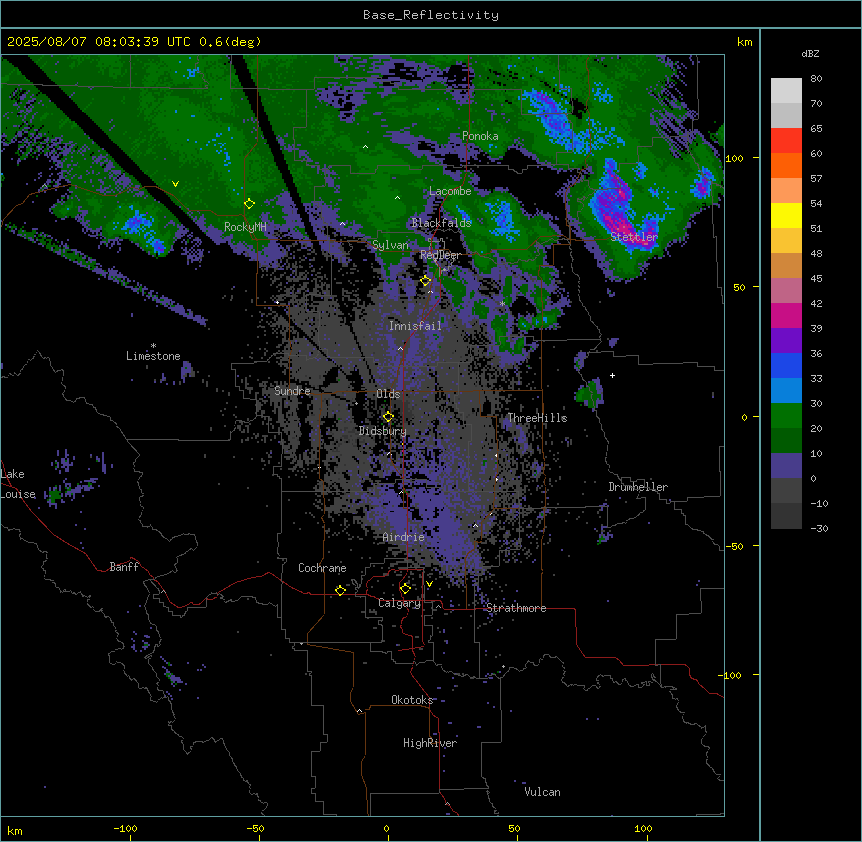Click the green 30 dBZ legend swatch
The width and height of the screenshot is (862, 842).
786,416
